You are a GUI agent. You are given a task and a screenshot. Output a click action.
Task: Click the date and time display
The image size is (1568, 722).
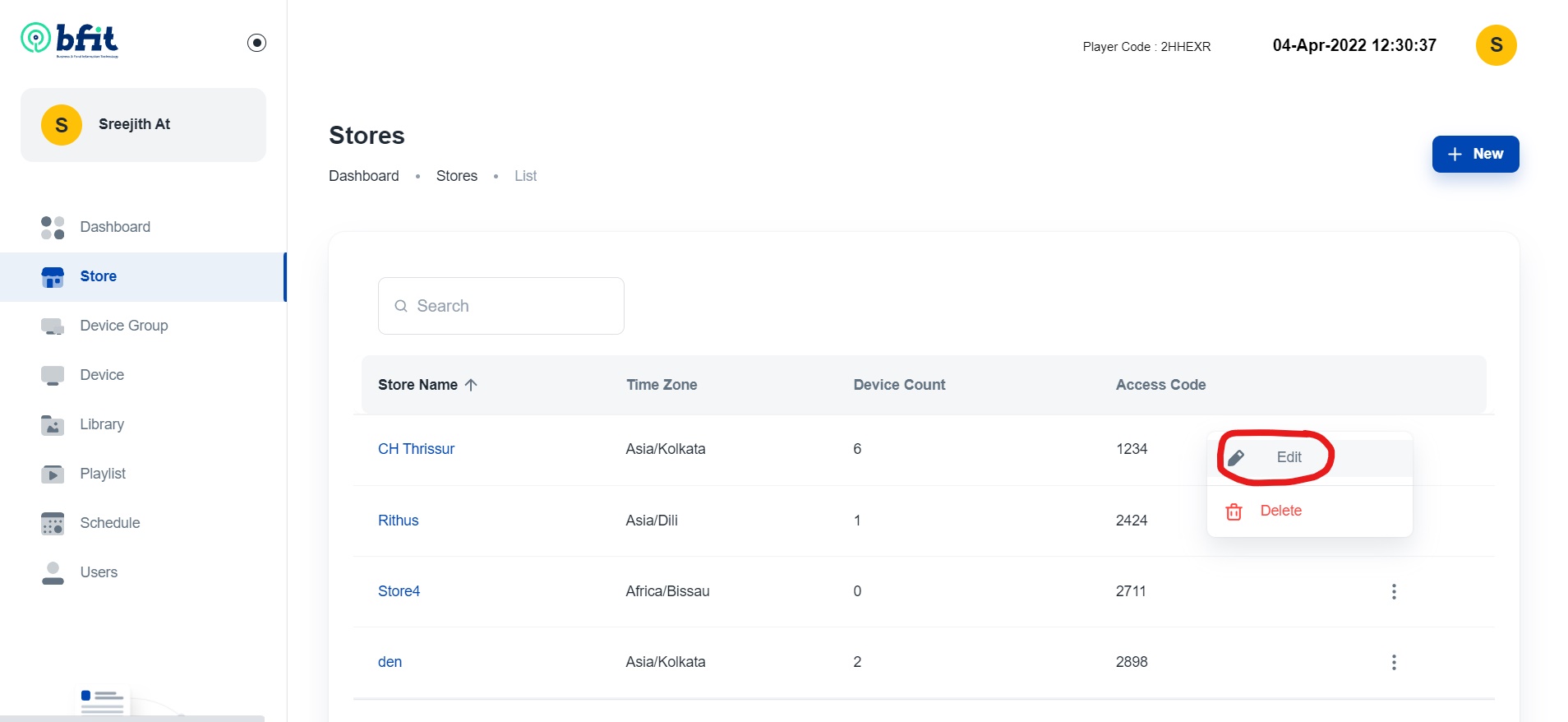[1354, 45]
